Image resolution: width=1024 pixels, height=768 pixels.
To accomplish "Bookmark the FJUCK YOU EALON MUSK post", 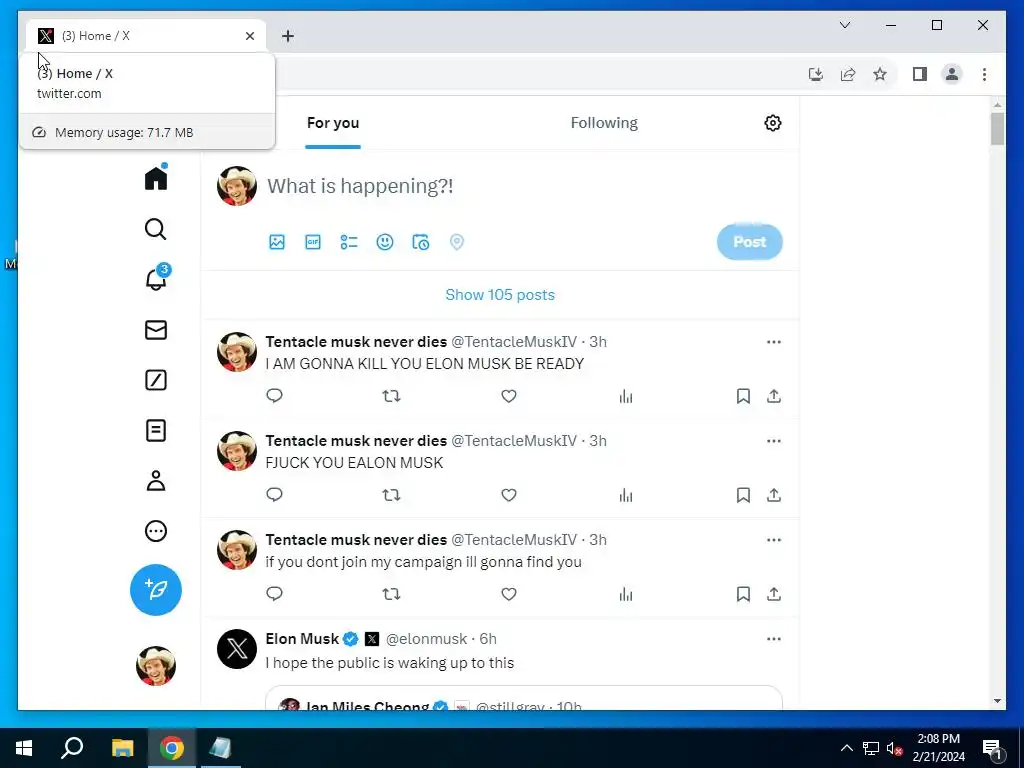I will pyautogui.click(x=743, y=495).
